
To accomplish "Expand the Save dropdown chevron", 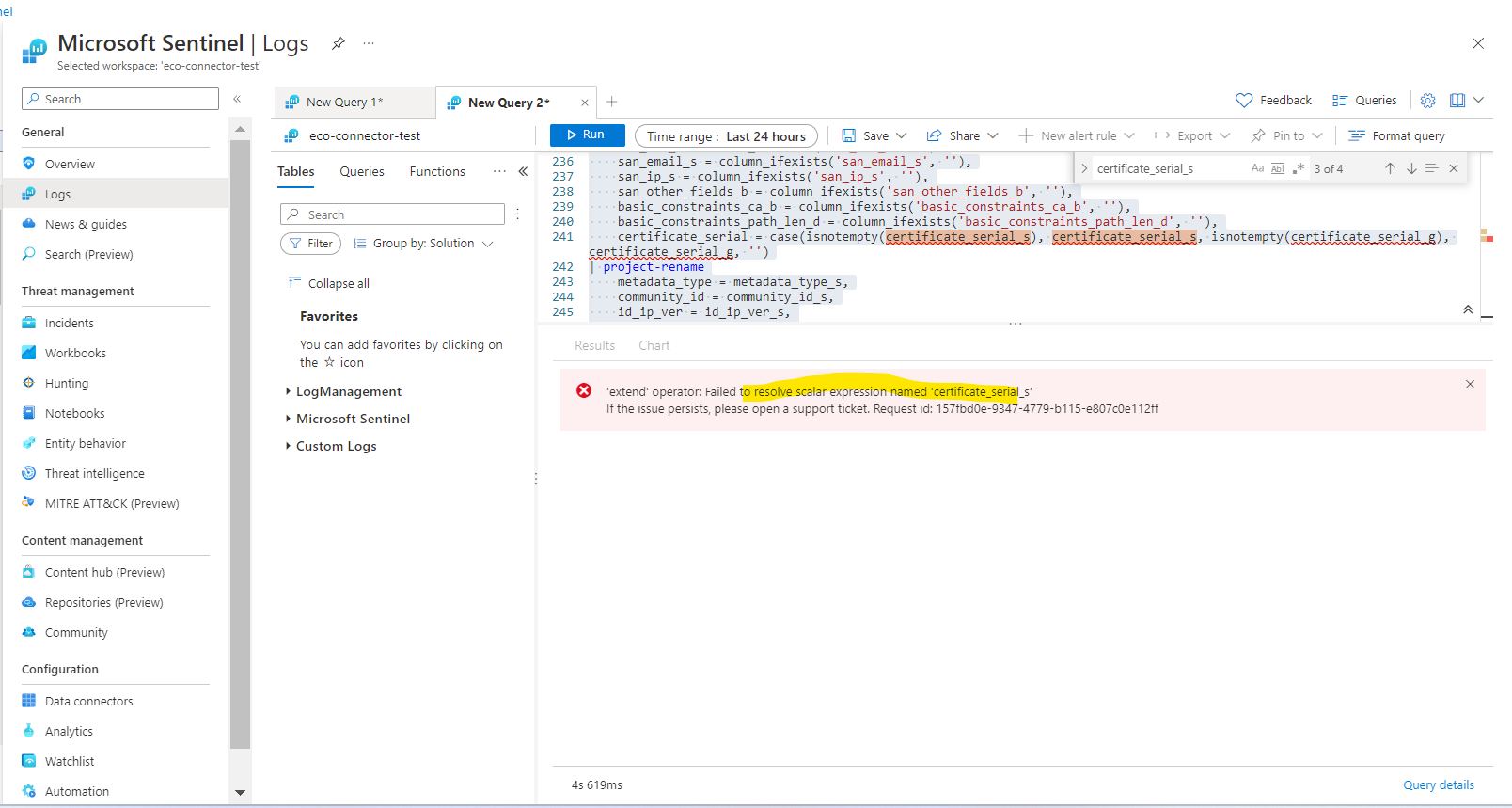I will coord(902,135).
